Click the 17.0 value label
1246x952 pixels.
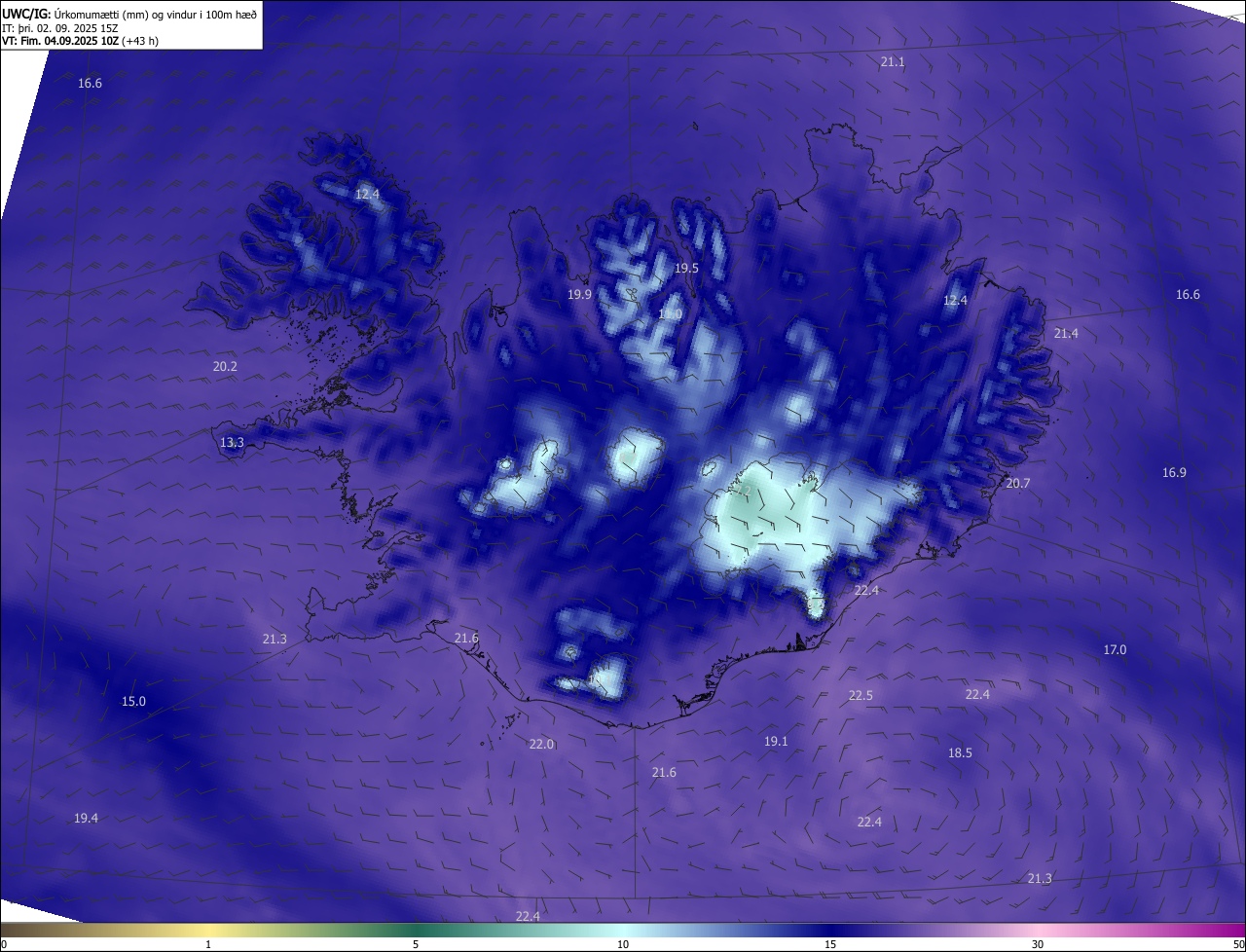coord(1115,649)
